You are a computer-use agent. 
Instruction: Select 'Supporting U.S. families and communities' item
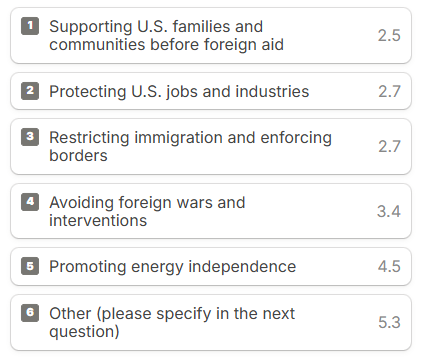pyautogui.click(x=211, y=36)
